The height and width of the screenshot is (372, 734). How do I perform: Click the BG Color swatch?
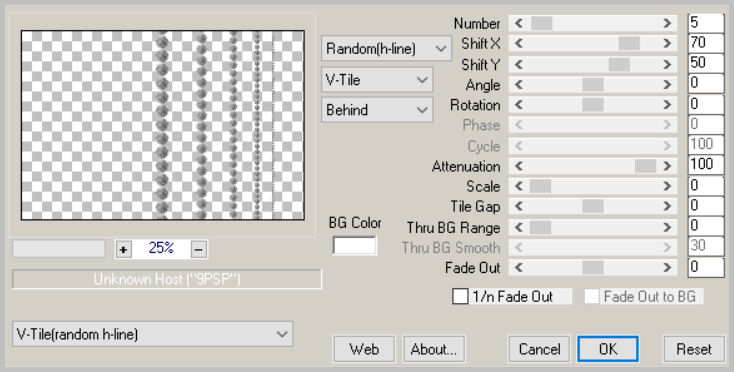(354, 246)
